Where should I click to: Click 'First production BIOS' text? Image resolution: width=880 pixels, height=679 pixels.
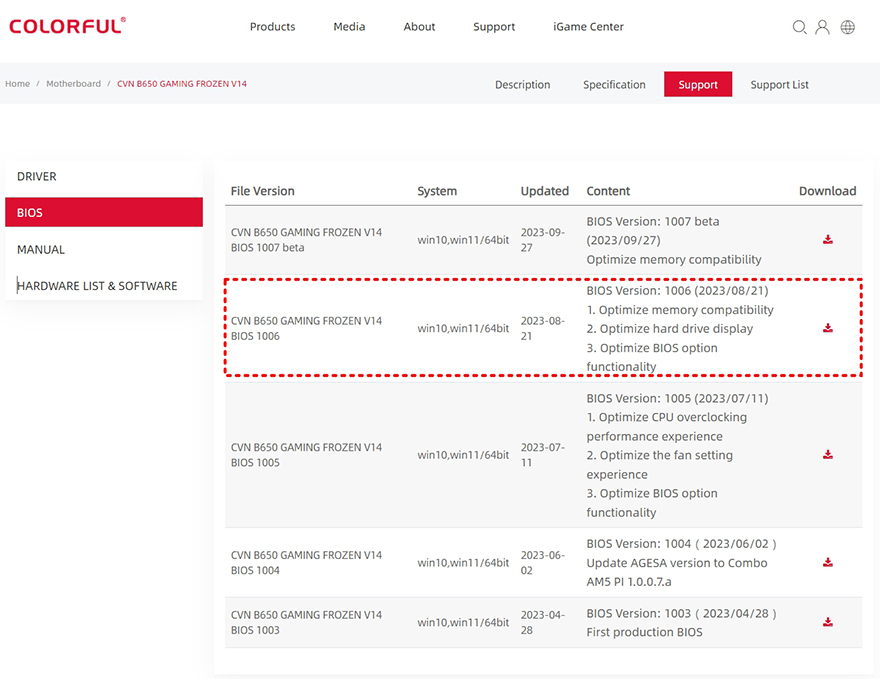[x=644, y=632]
